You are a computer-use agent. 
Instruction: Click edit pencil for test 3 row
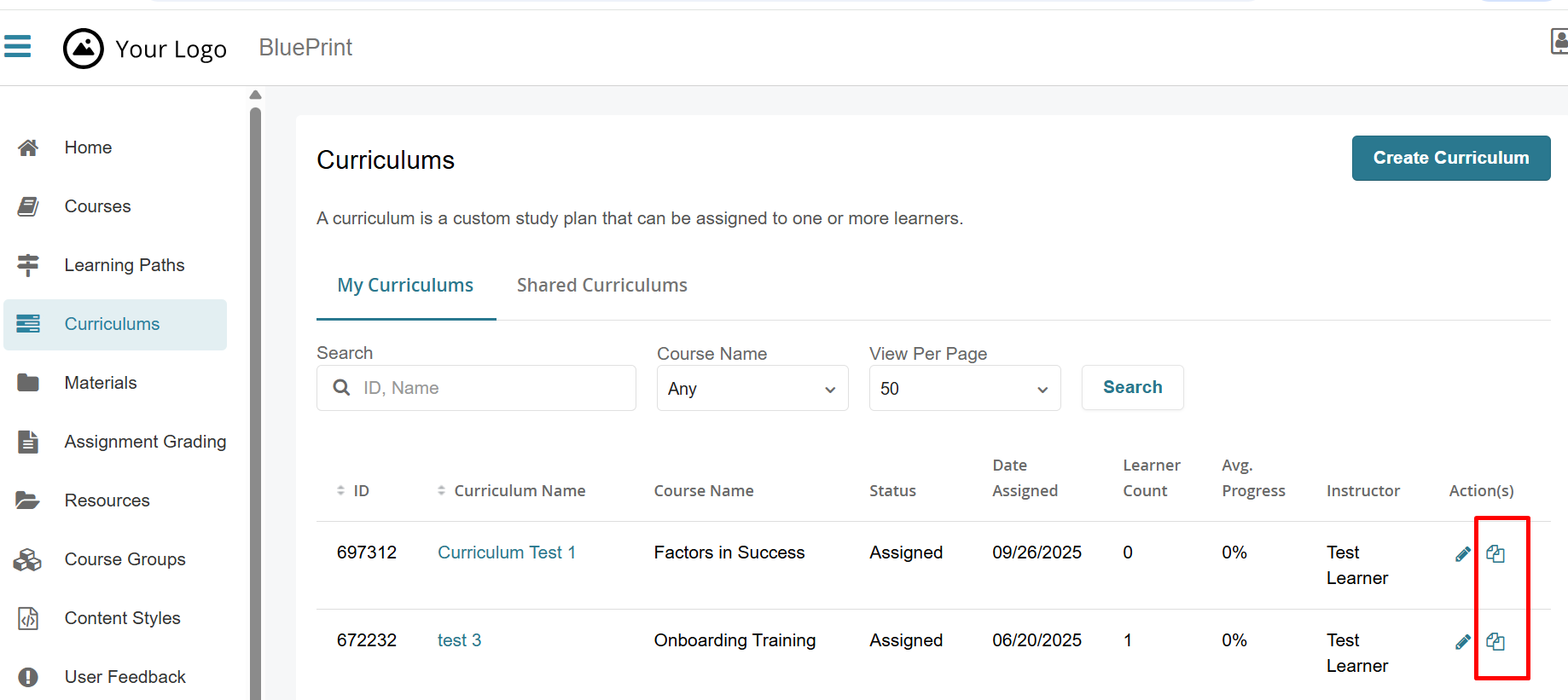(x=1462, y=642)
